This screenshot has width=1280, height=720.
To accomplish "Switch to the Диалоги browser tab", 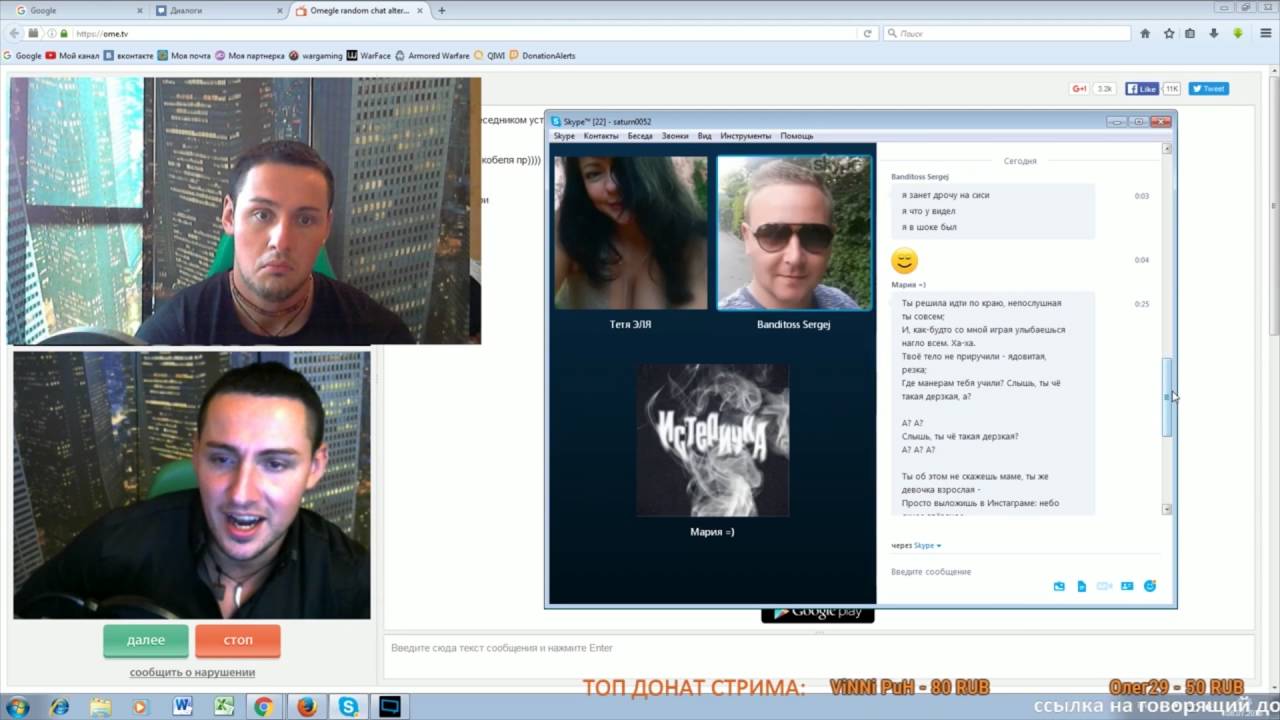I will click(x=218, y=10).
